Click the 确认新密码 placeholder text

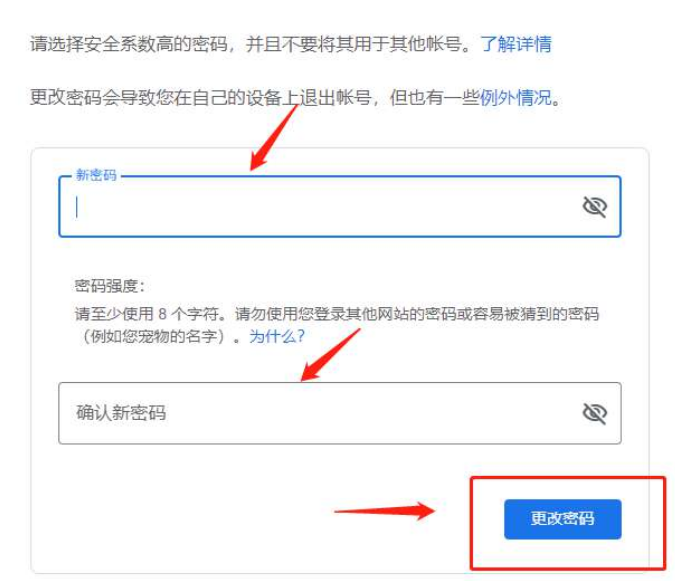121,413
